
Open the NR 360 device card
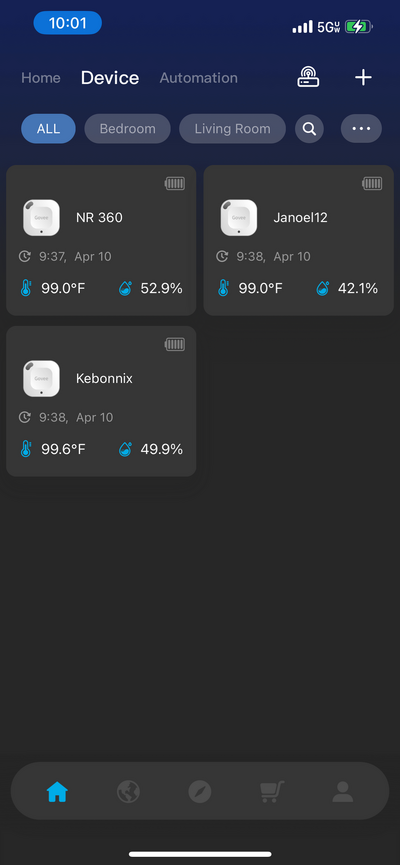pos(101,241)
